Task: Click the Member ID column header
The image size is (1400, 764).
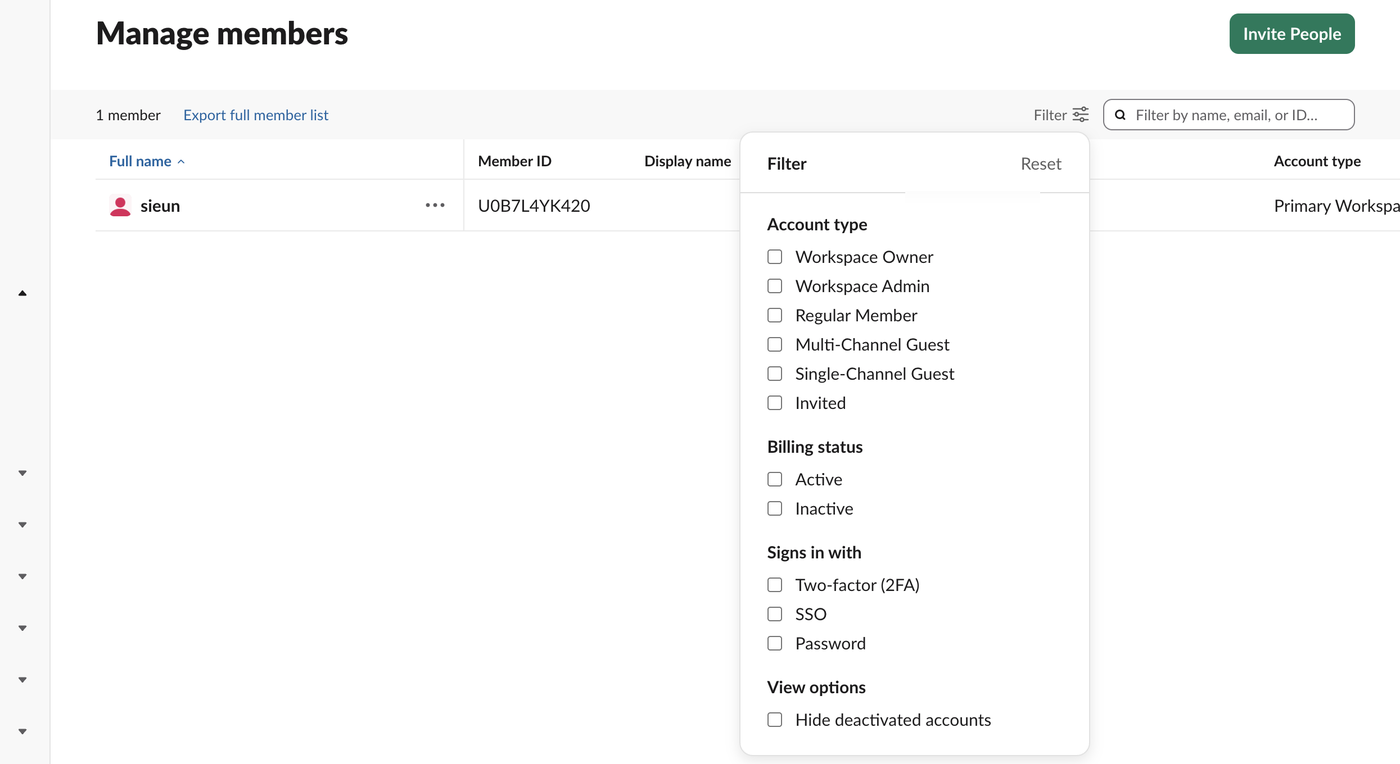Action: 514,161
